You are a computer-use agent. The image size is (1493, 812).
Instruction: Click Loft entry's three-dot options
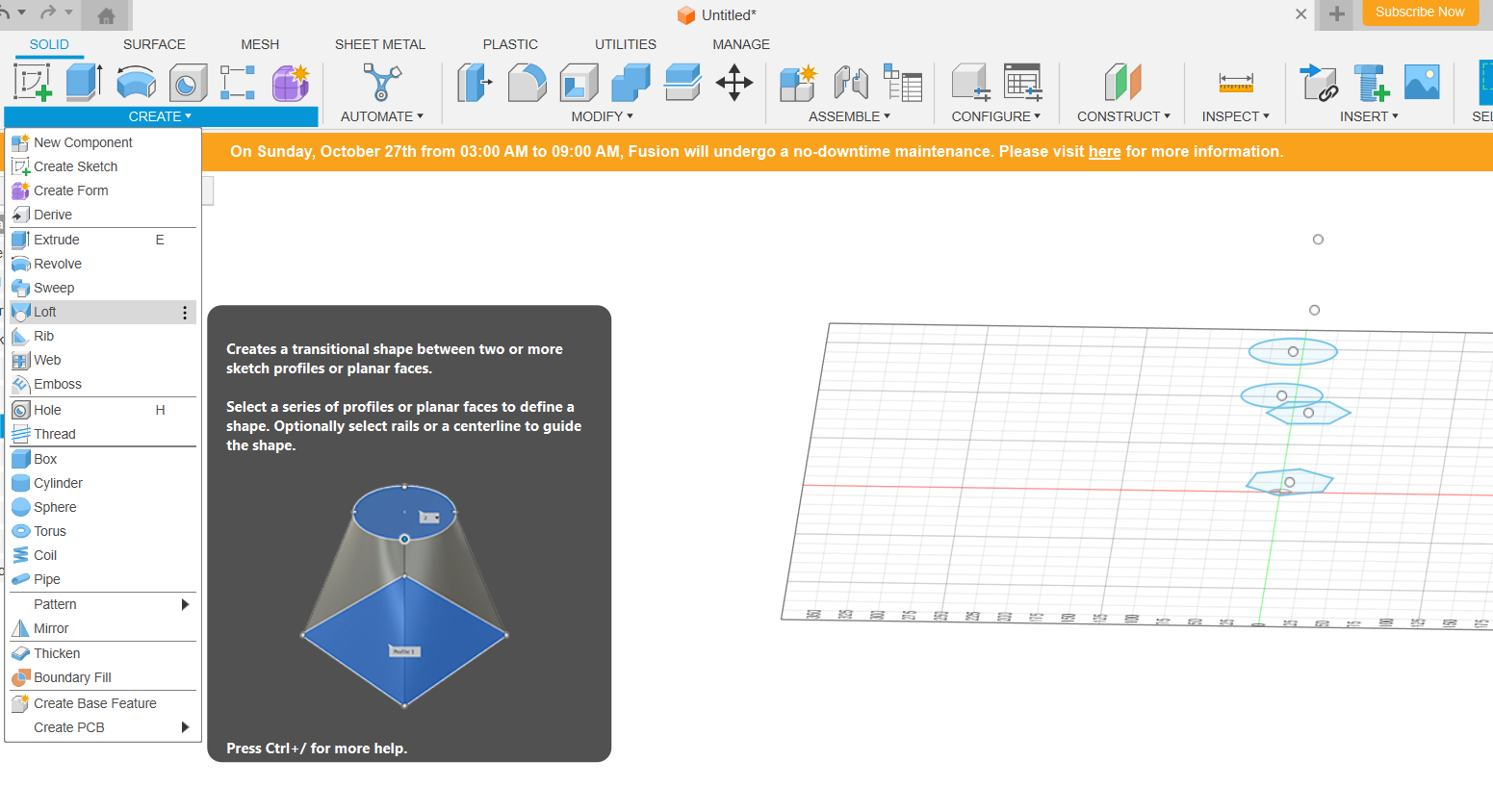(x=185, y=313)
